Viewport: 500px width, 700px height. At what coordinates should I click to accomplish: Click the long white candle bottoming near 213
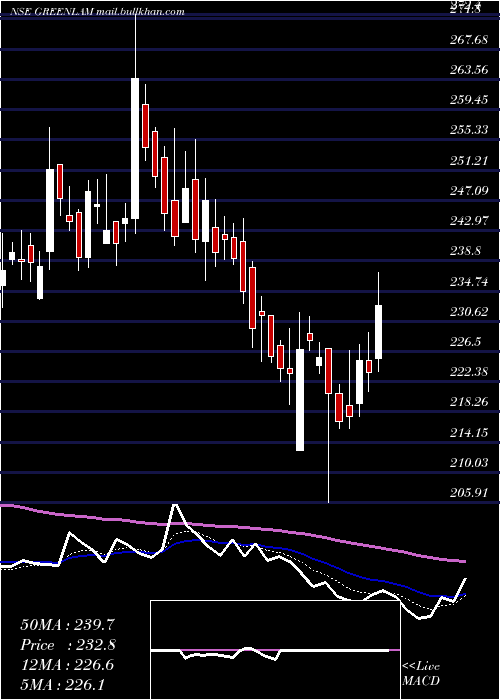click(x=300, y=400)
